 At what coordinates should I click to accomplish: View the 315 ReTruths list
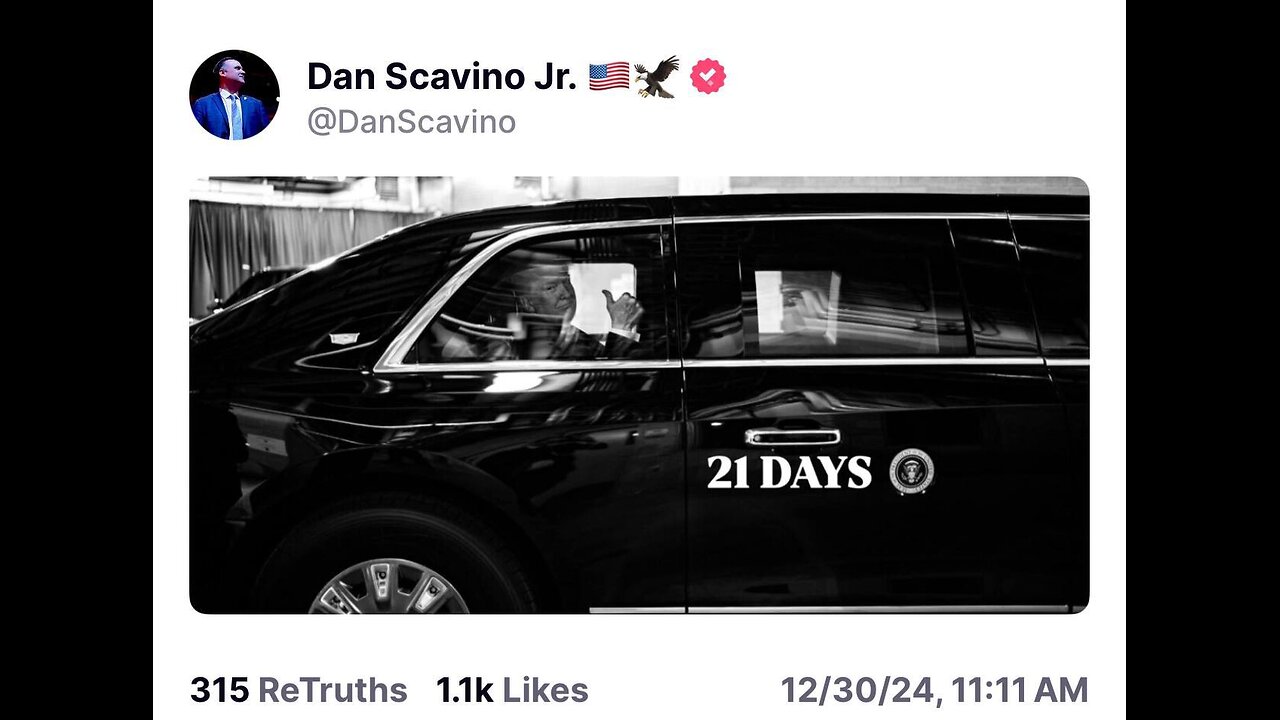(298, 690)
